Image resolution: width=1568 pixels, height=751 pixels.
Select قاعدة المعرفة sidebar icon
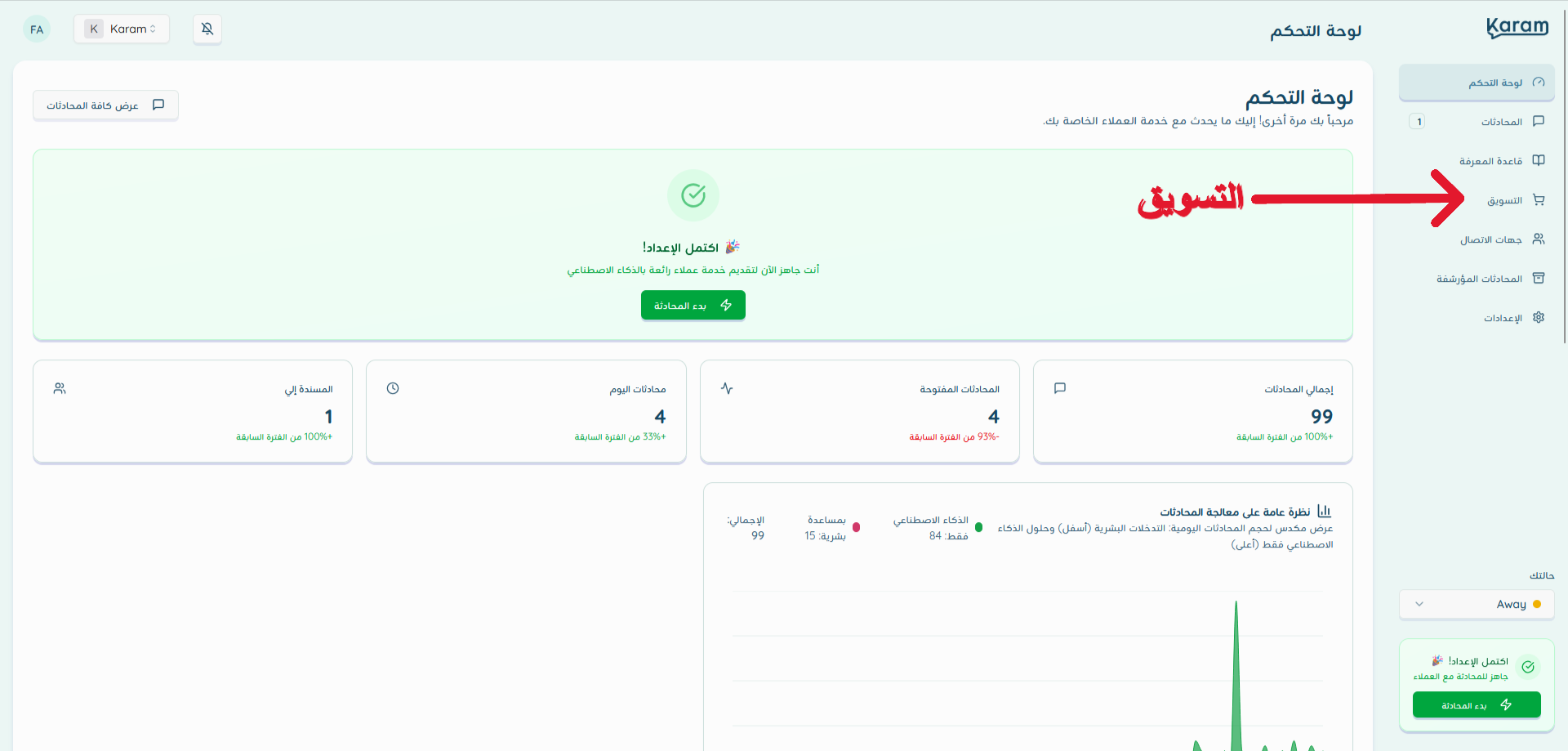point(1539,160)
